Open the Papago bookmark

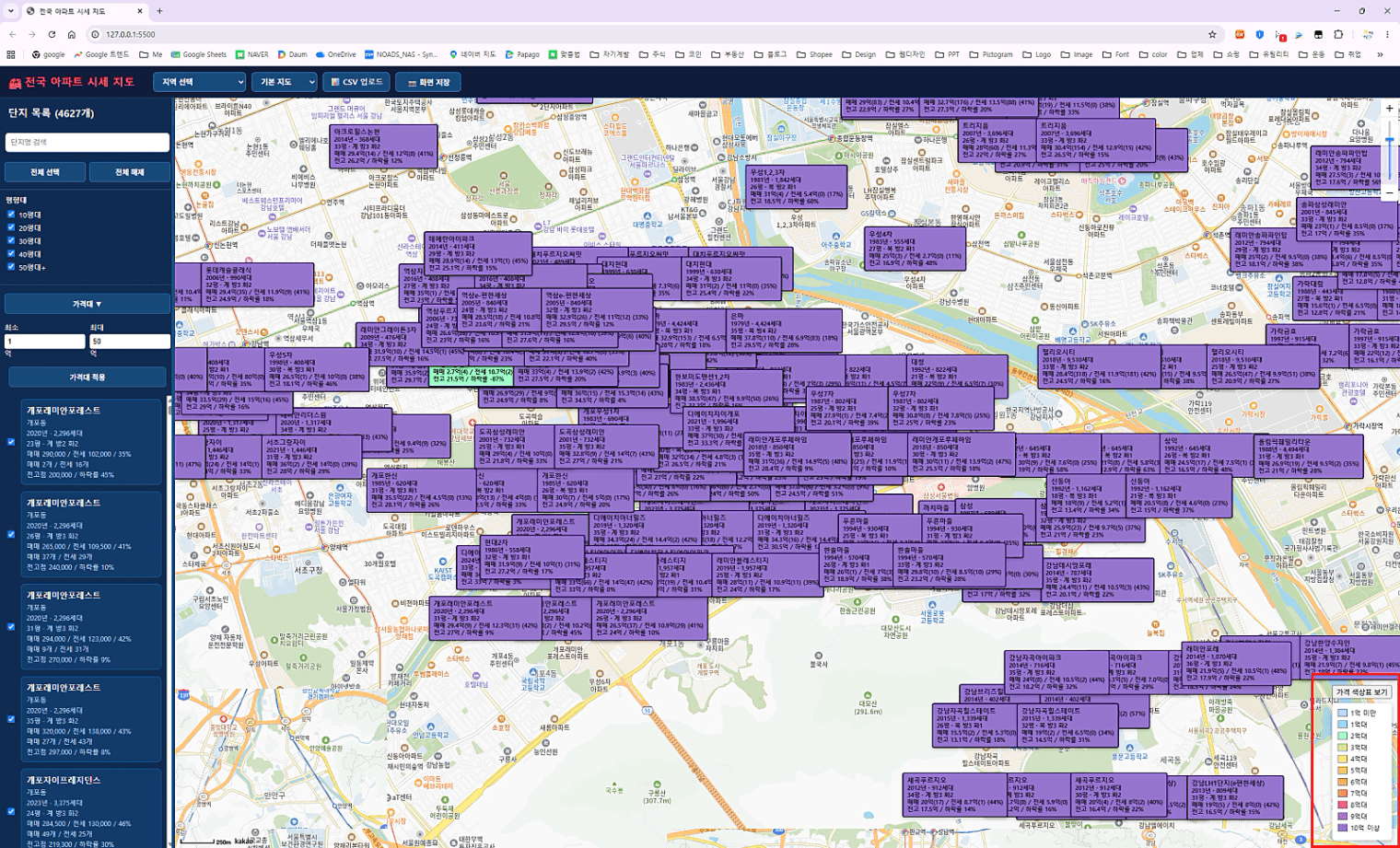522,54
